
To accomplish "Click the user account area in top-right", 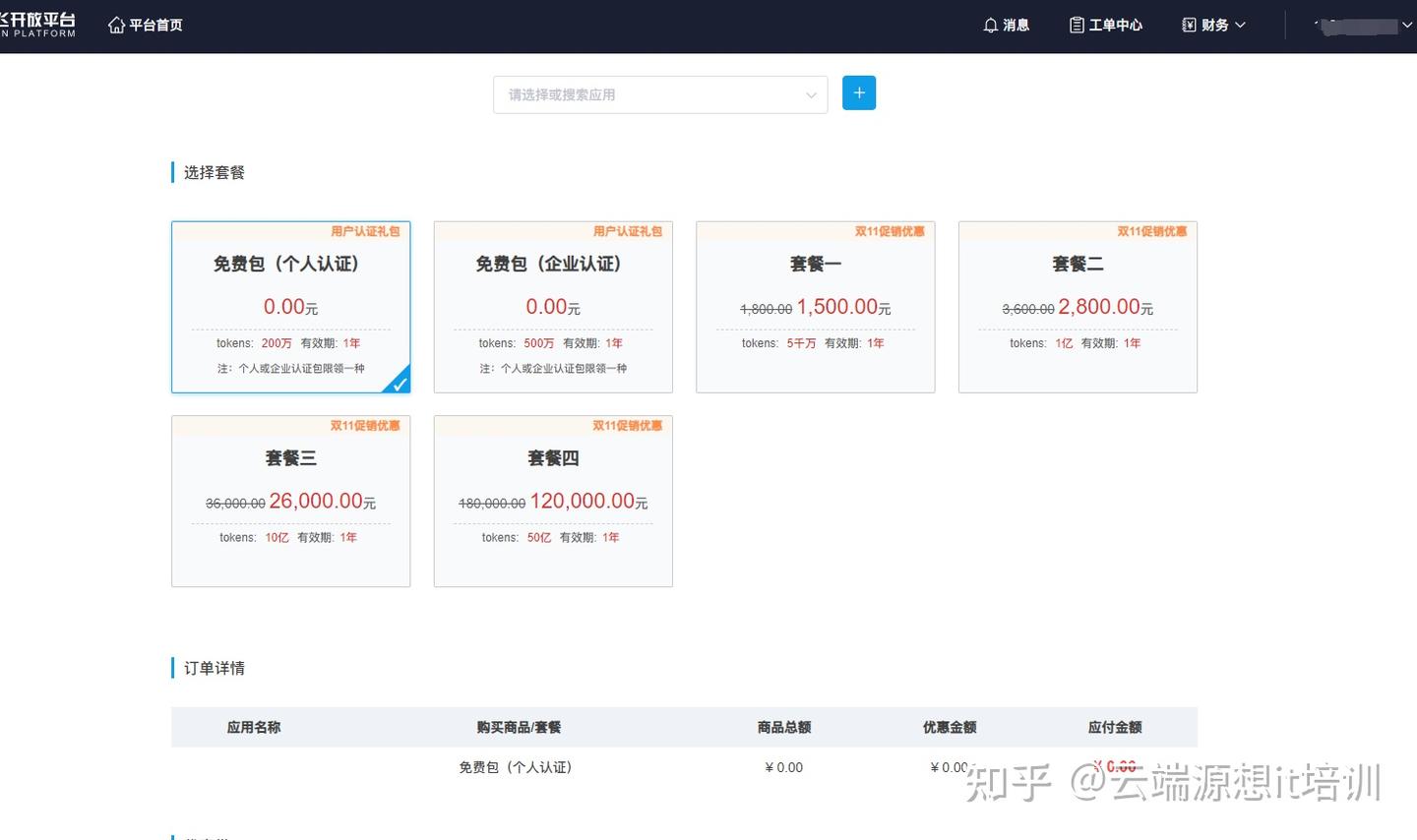I will 1358,26.
